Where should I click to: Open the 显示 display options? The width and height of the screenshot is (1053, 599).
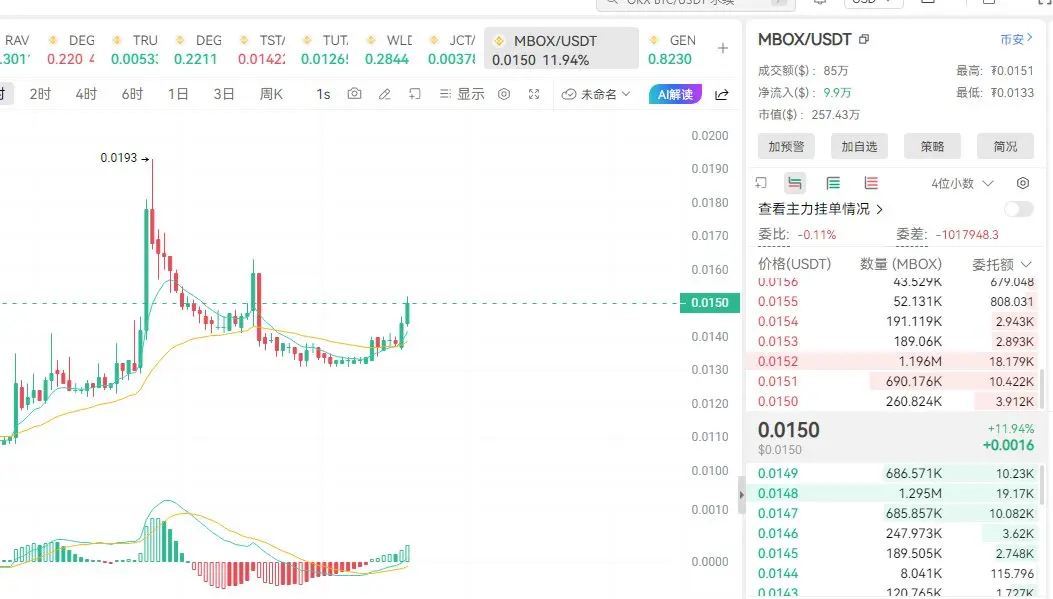(x=462, y=94)
